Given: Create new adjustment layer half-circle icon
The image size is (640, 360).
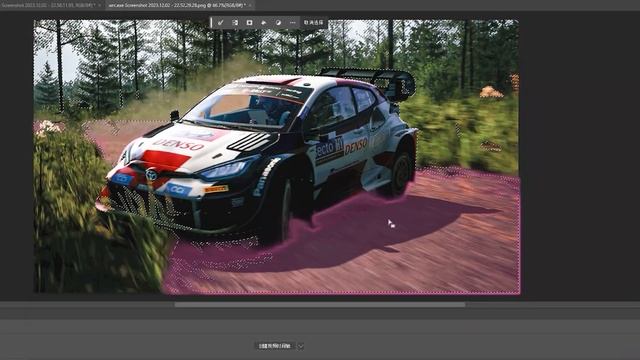Looking at the screenshot, I should click(x=278, y=22).
